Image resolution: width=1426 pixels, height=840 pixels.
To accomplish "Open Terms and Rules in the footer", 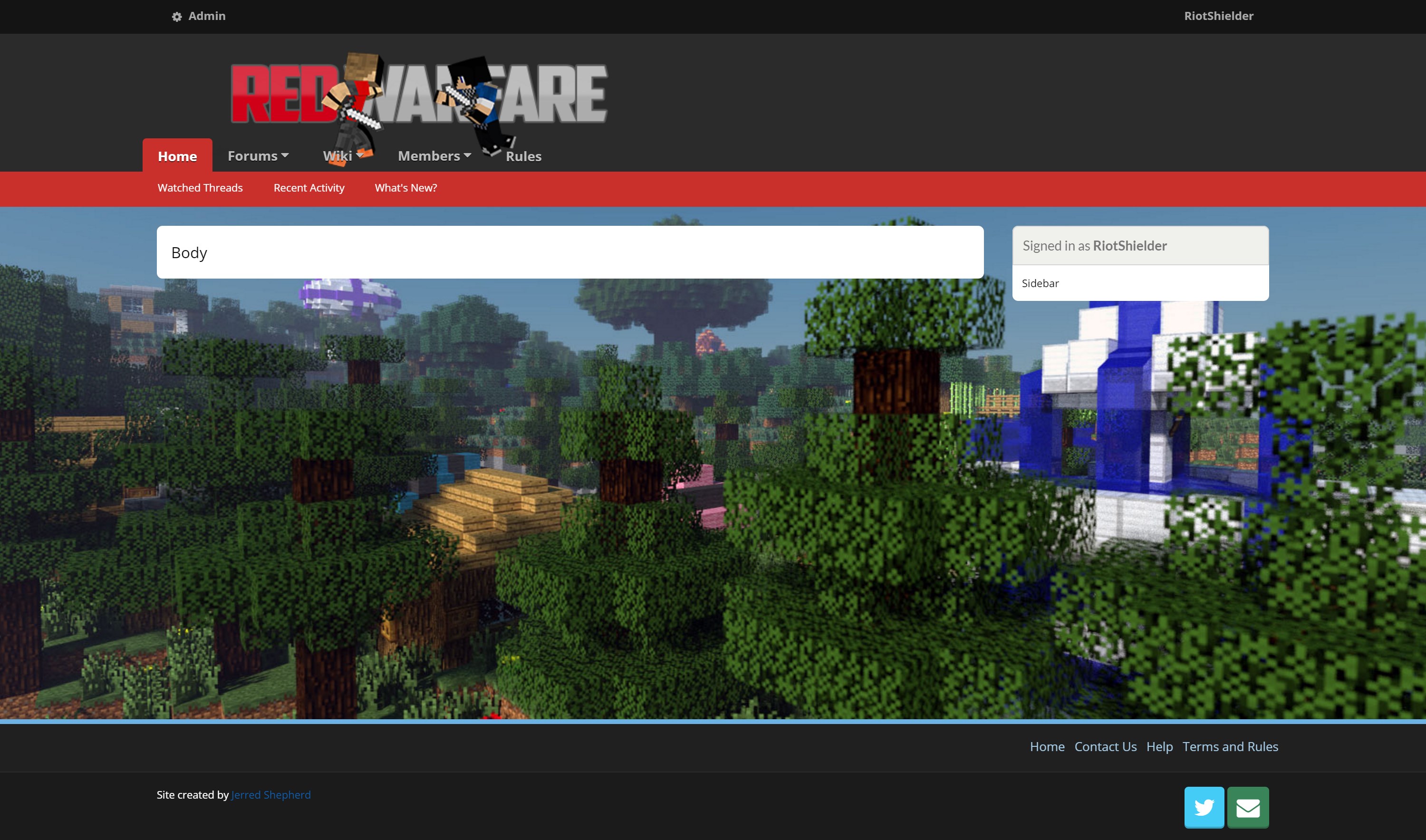I will [1230, 747].
